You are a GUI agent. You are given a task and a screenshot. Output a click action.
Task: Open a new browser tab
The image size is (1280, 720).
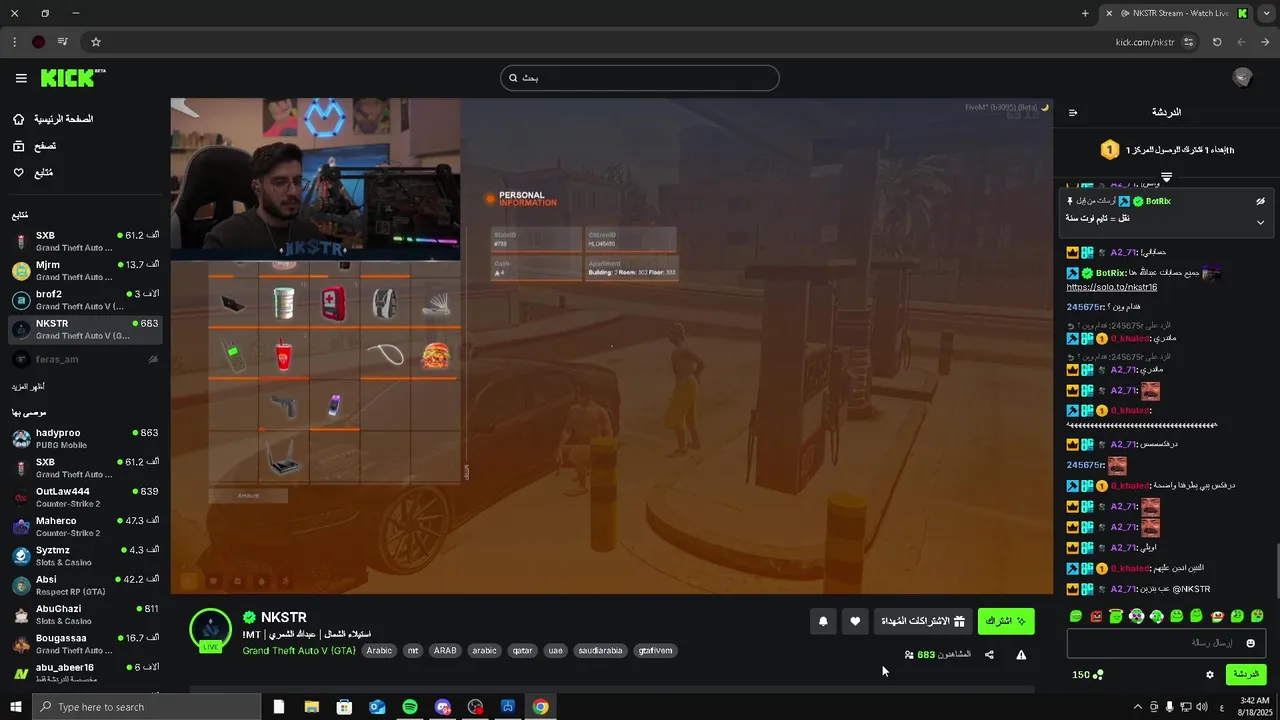pos(1085,13)
